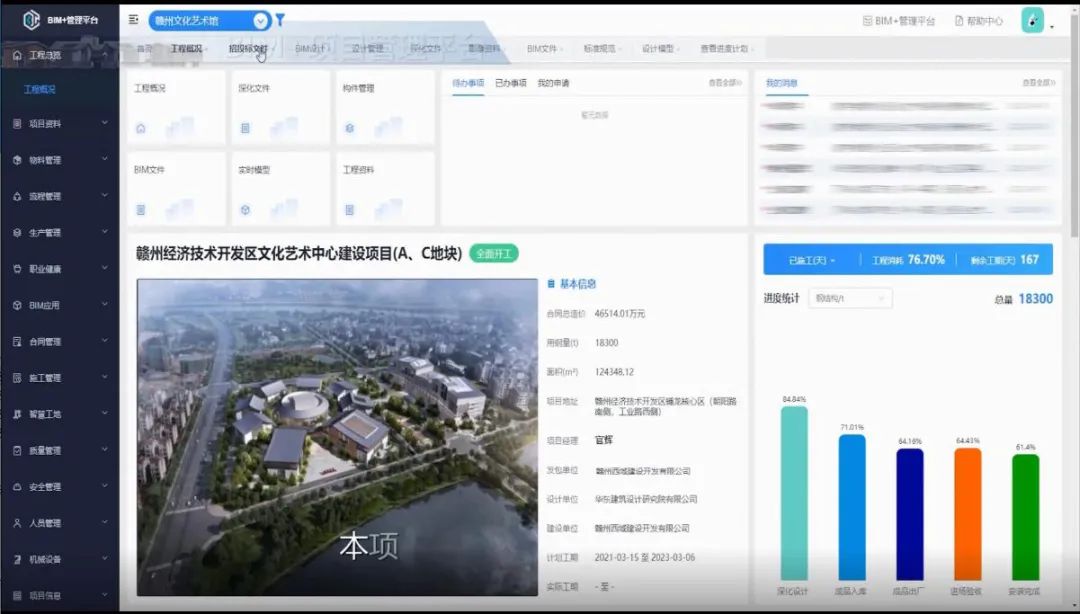Screen dimensions: 1080x614
Task: Open the 帮助中心 link
Action: tap(978, 21)
